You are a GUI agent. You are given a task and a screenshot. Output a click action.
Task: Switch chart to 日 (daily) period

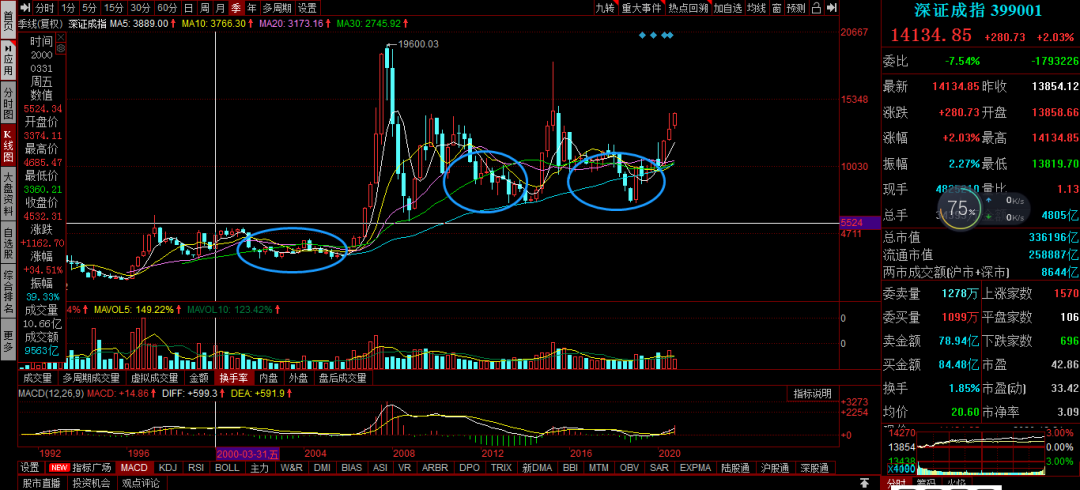click(189, 8)
